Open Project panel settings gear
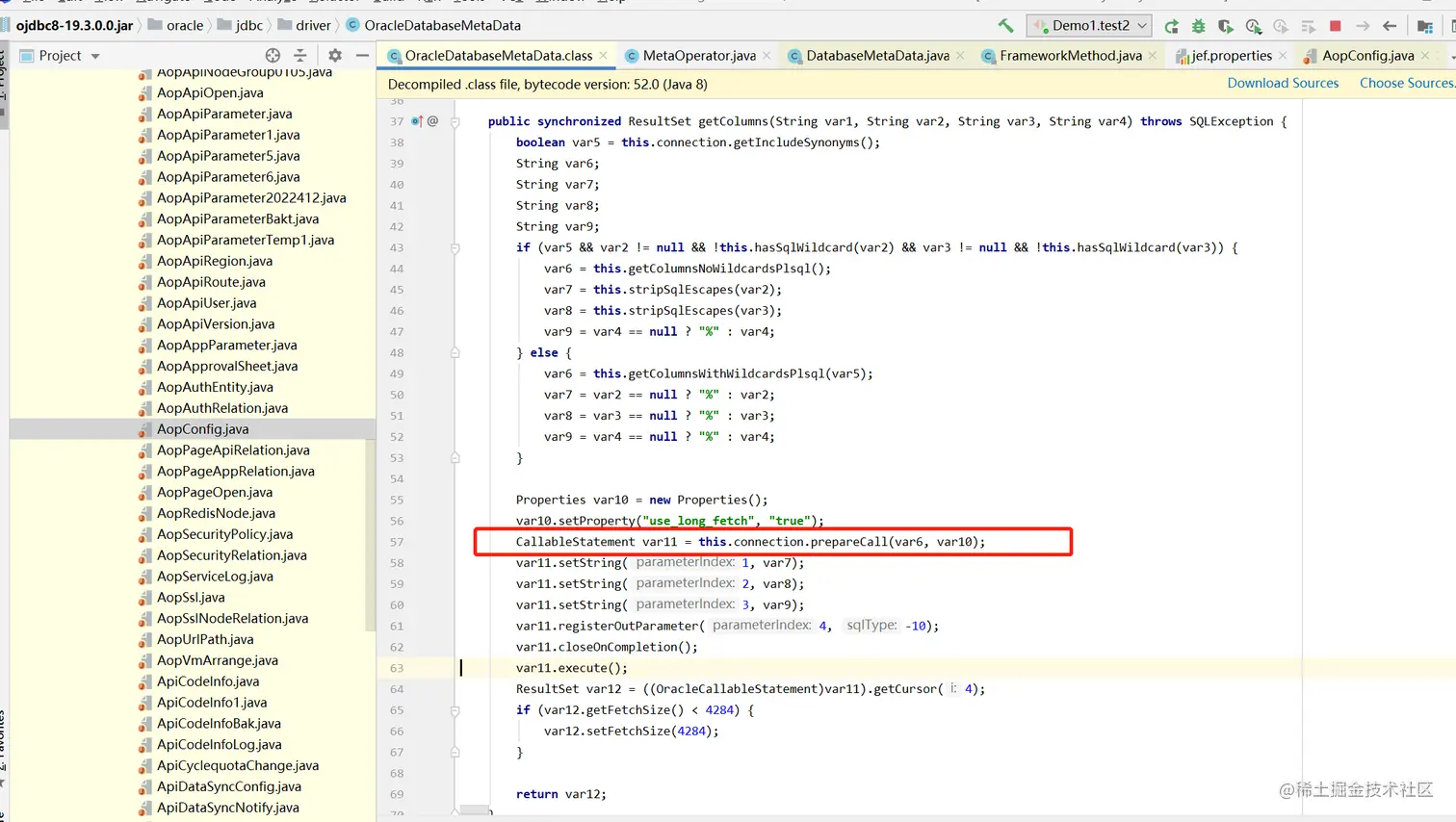 pyautogui.click(x=335, y=56)
